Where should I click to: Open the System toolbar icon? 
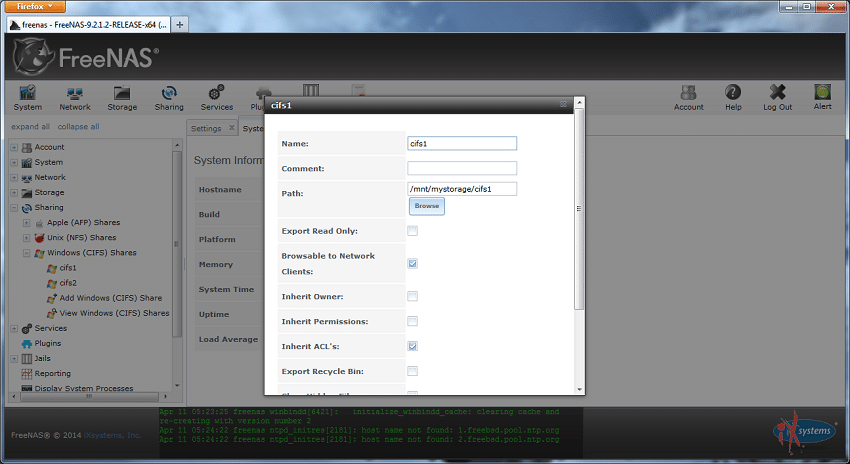pyautogui.click(x=28, y=98)
